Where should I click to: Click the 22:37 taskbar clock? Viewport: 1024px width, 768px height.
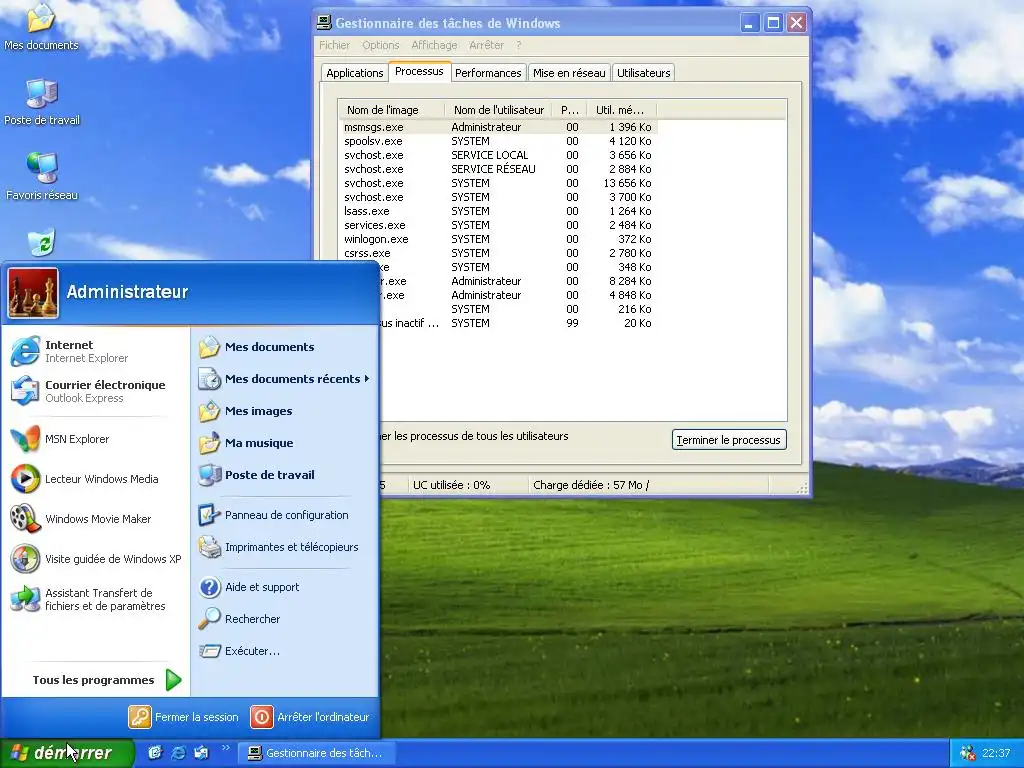pyautogui.click(x=996, y=753)
